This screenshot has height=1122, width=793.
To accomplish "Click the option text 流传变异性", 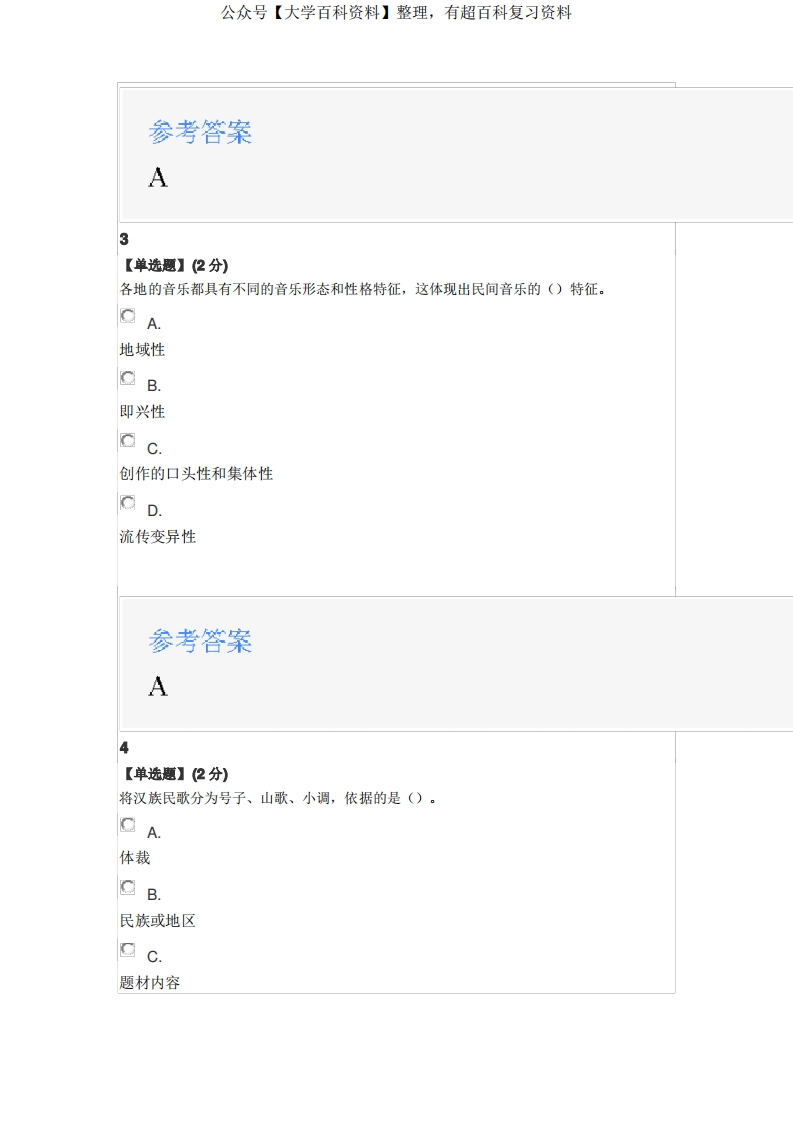I will (x=158, y=537).
